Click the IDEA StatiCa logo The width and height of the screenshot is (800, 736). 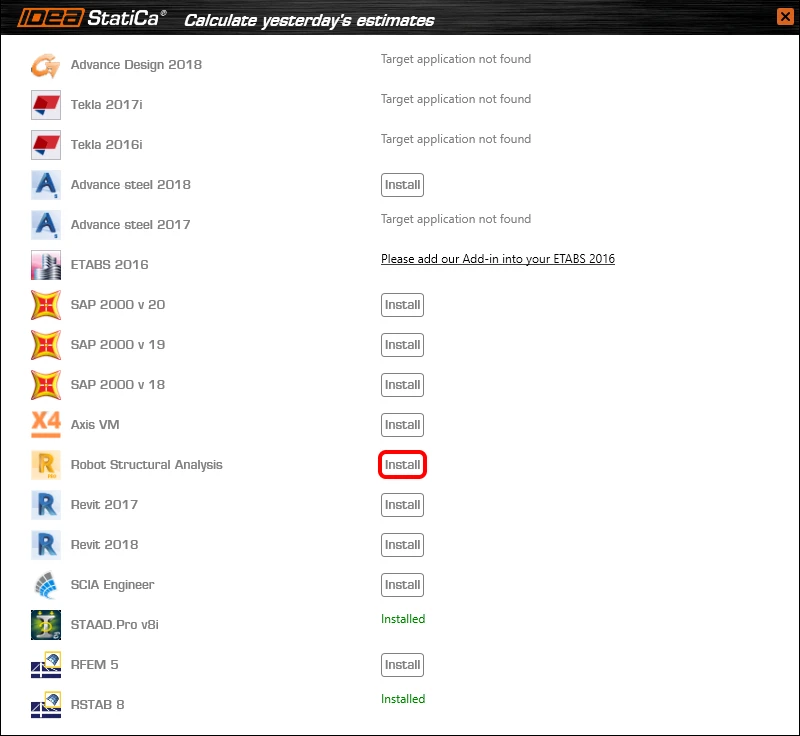[x=91, y=18]
